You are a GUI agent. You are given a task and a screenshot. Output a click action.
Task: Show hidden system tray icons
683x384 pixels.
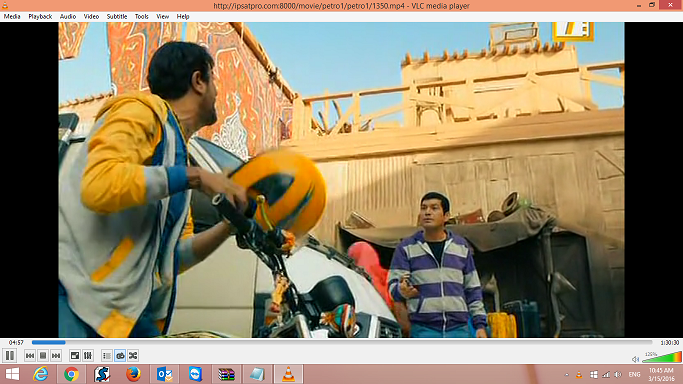point(566,374)
